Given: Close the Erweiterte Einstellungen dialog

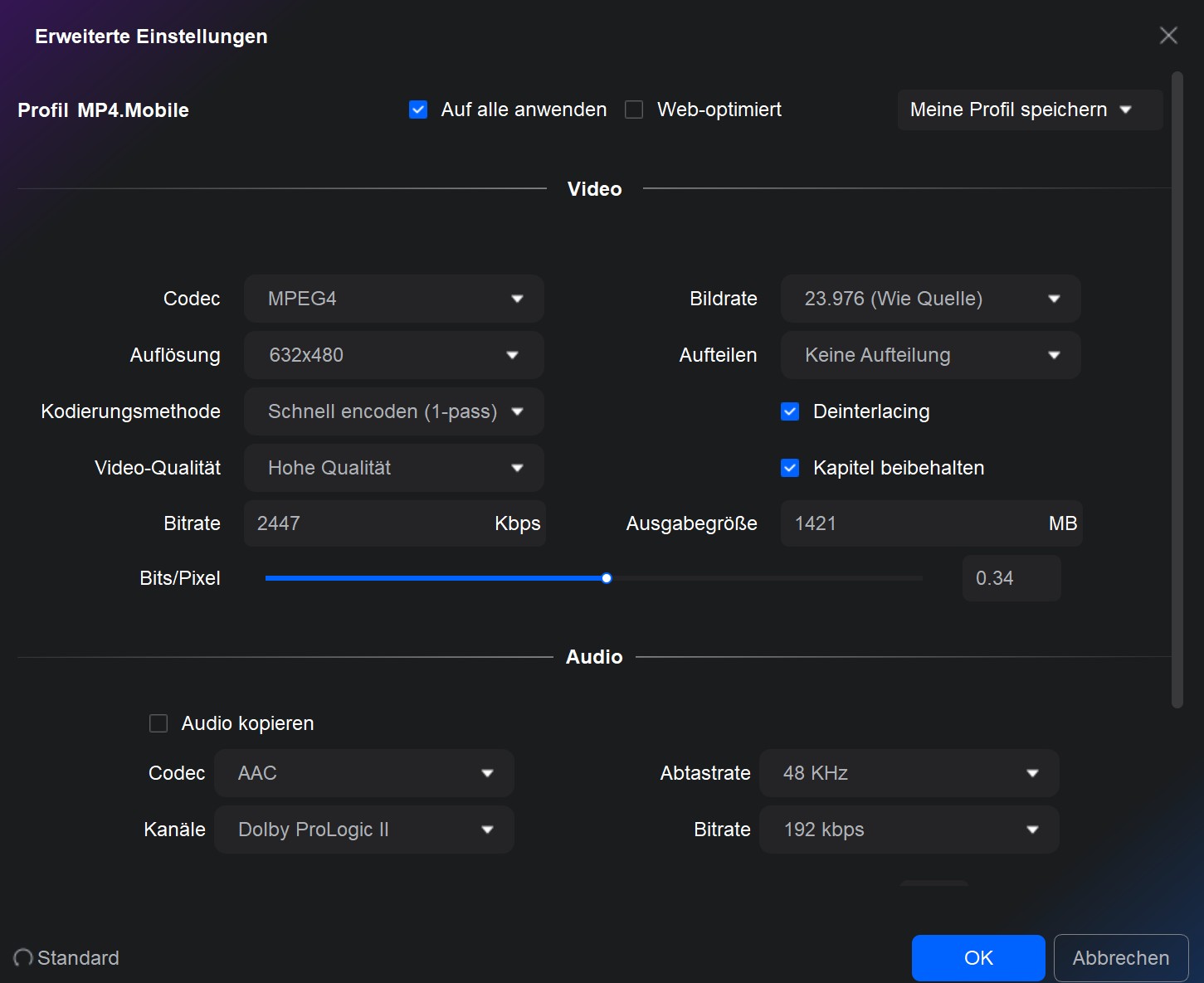Looking at the screenshot, I should [x=1168, y=35].
